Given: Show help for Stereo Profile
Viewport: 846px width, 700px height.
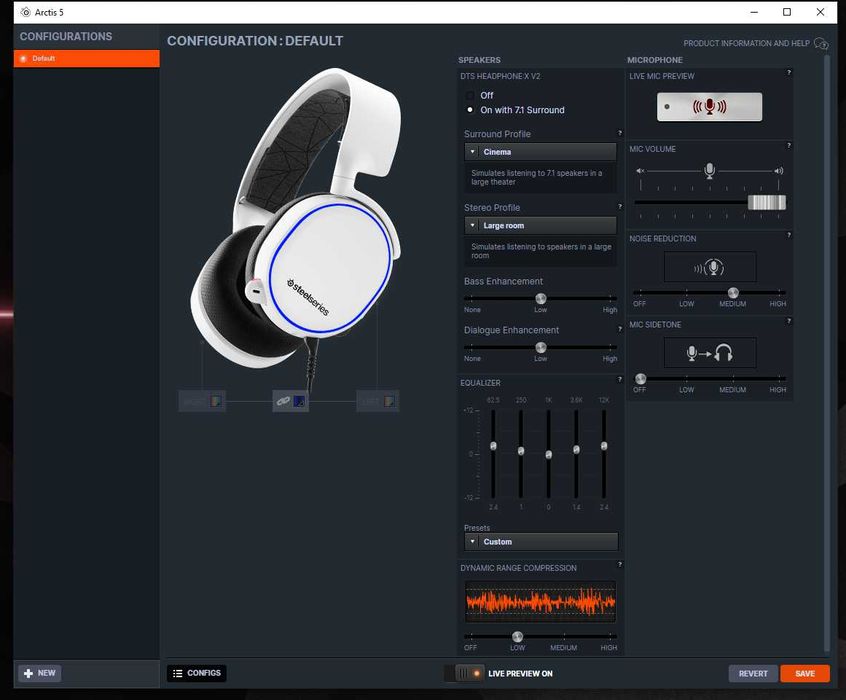Looking at the screenshot, I should pyautogui.click(x=619, y=206).
